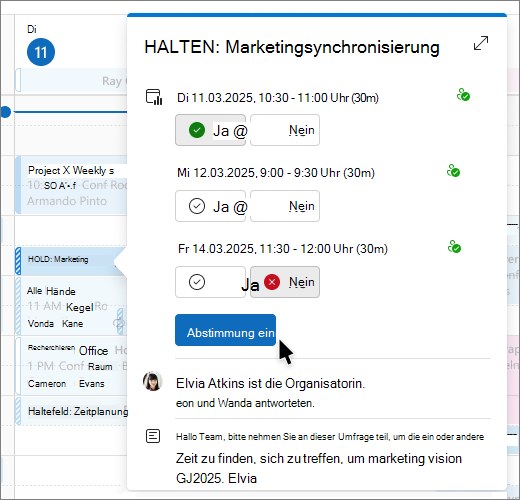
Task: Click the title HALTEN: Marketingsynchronisierung
Action: (292, 47)
